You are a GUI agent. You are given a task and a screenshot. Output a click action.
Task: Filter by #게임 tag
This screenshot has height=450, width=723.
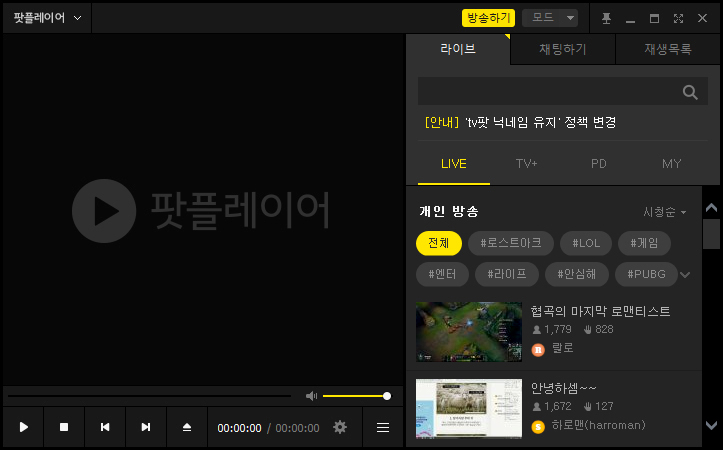tap(644, 243)
